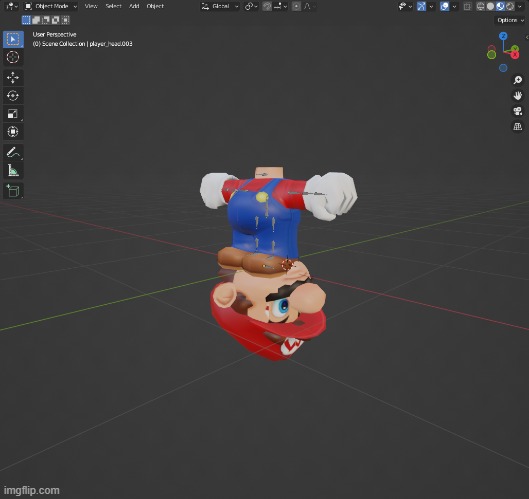Screen dimensions: 529x499
Task: Open the View menu
Action: tap(91, 6)
